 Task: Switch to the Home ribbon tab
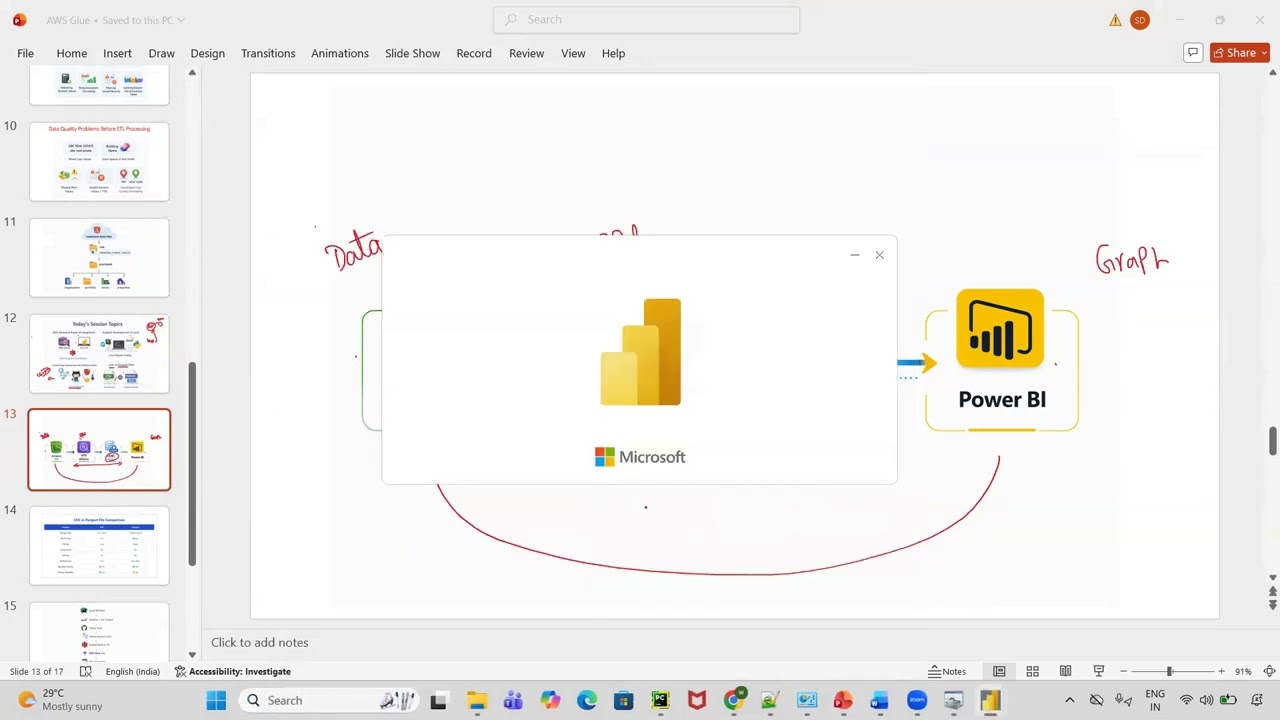click(x=71, y=53)
